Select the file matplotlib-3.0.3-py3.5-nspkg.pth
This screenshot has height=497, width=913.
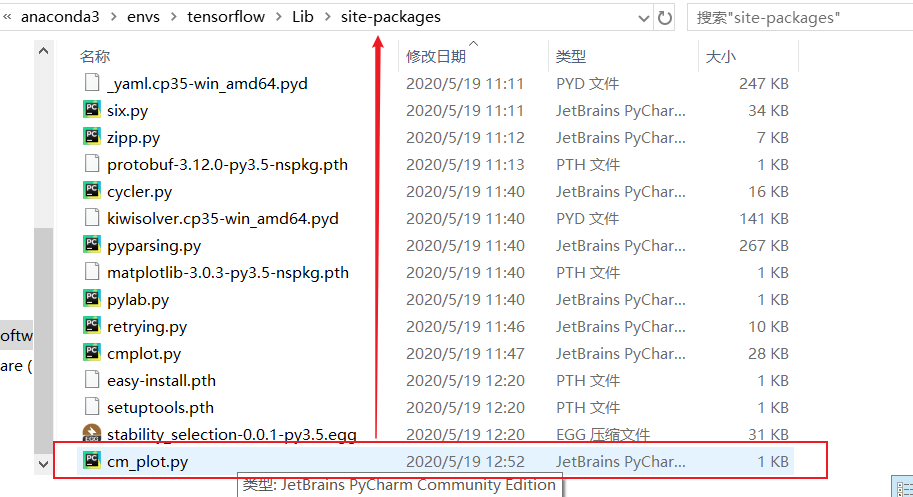[x=228, y=272]
